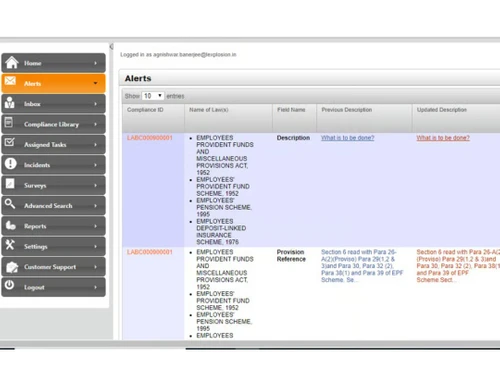Sort by Compliance ID column header
Screen dimensions: 500x375
click(x=153, y=118)
